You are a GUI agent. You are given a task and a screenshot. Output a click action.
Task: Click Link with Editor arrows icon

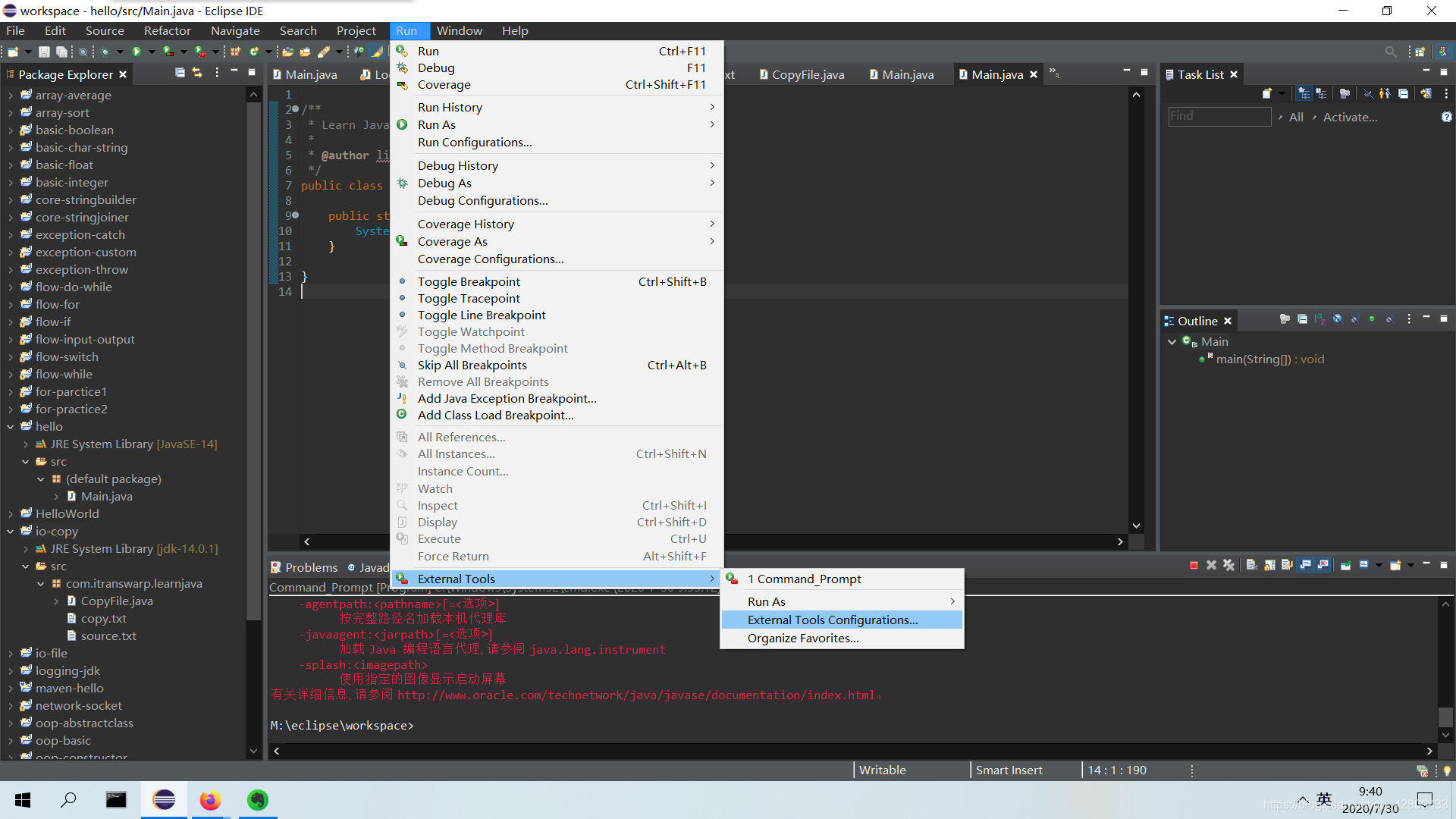197,73
